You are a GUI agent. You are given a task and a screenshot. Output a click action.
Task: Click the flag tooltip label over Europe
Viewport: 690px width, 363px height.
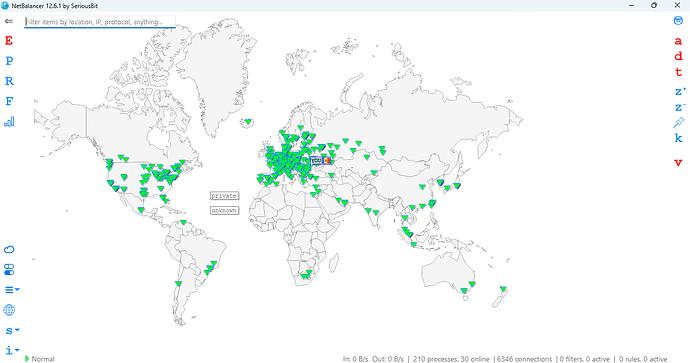tap(320, 161)
